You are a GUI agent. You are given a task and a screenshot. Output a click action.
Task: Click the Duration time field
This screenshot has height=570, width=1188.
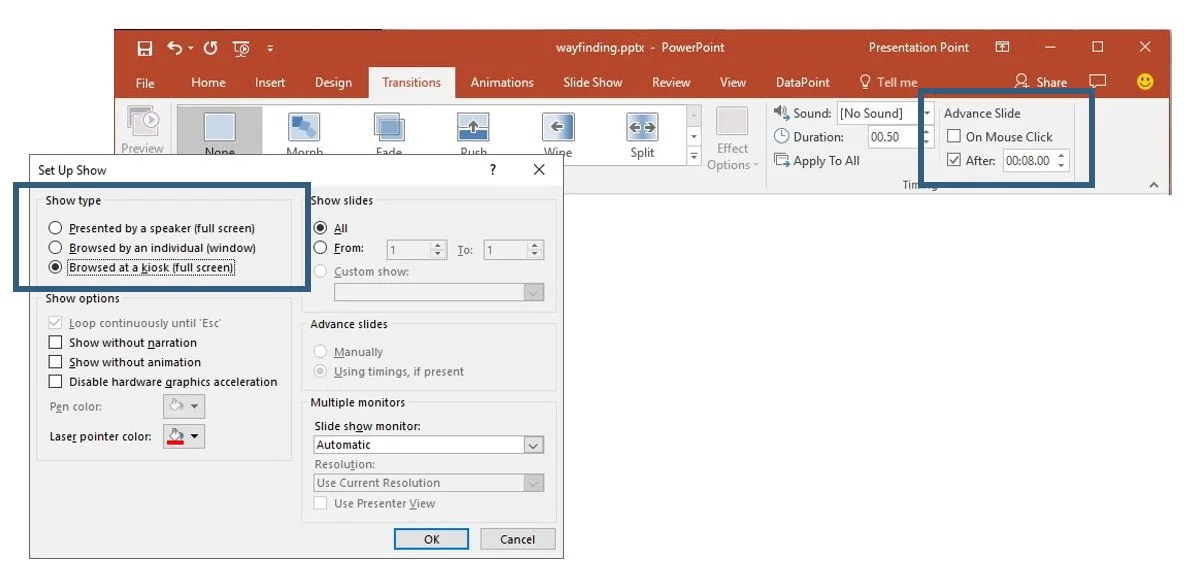[893, 137]
